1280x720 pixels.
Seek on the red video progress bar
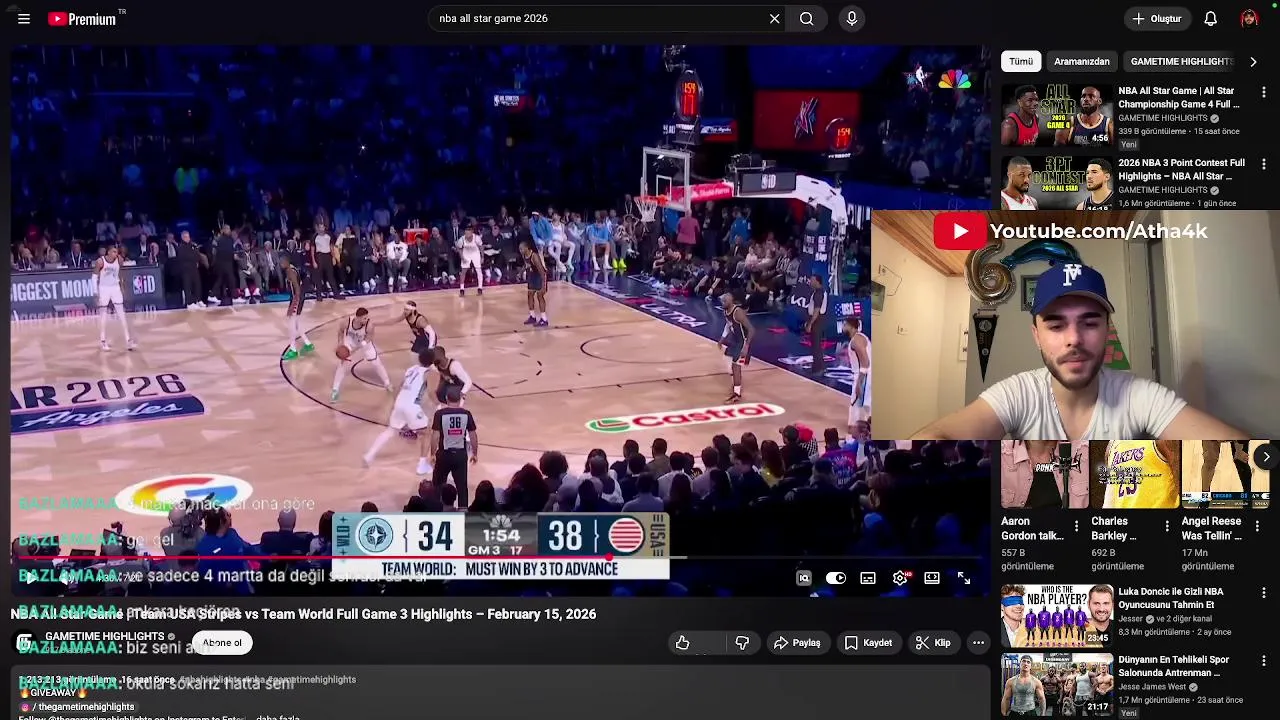(500, 557)
